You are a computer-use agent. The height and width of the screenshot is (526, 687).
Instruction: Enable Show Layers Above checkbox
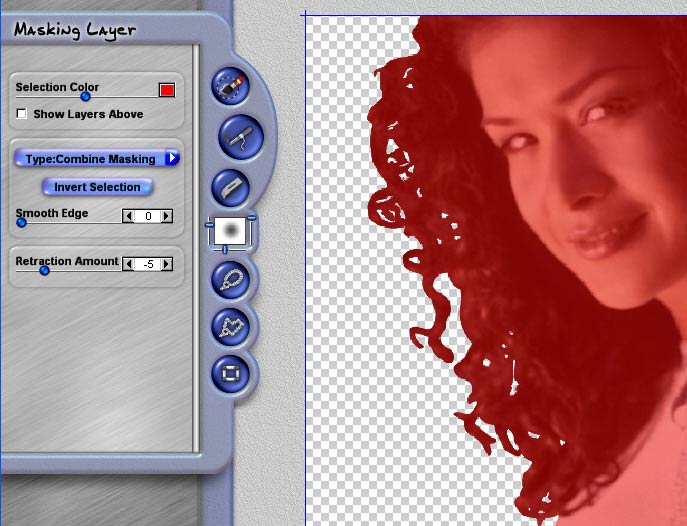pos(21,114)
